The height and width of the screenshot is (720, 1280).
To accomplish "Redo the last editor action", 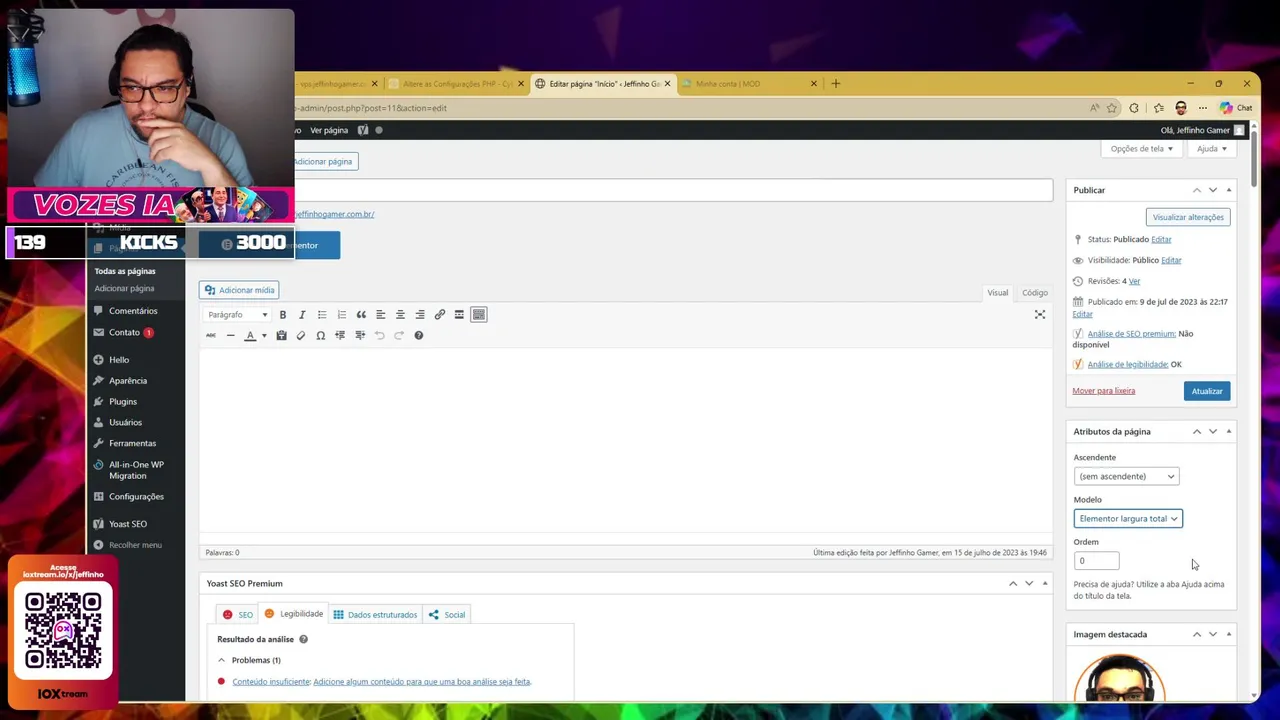I will pos(399,335).
